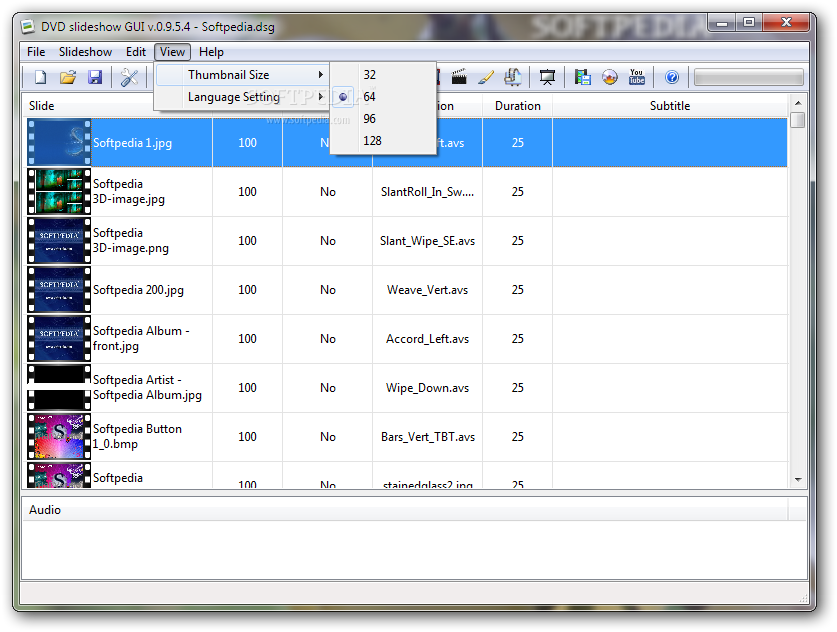Viewport: 837px width, 632px height.
Task: Select Softpedia Album - front.jpg thumbnail
Action: pyautogui.click(x=59, y=338)
